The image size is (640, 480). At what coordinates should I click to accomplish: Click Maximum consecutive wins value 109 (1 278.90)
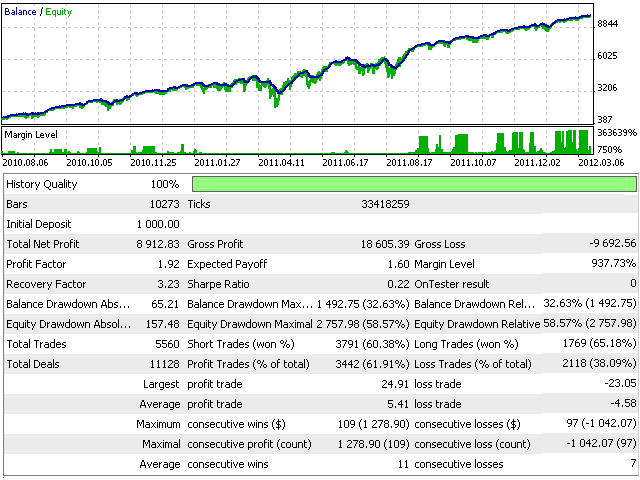[373, 424]
